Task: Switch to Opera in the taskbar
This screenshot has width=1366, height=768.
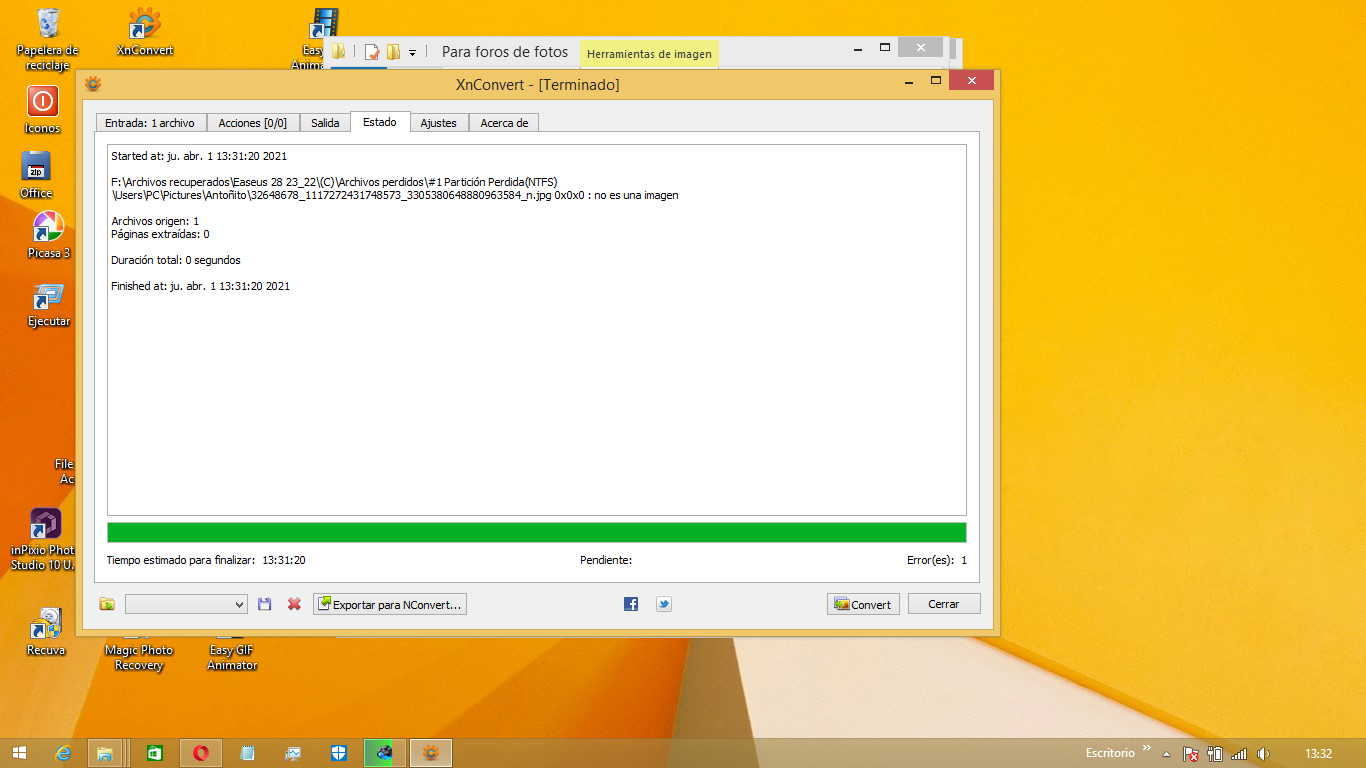Action: point(201,753)
